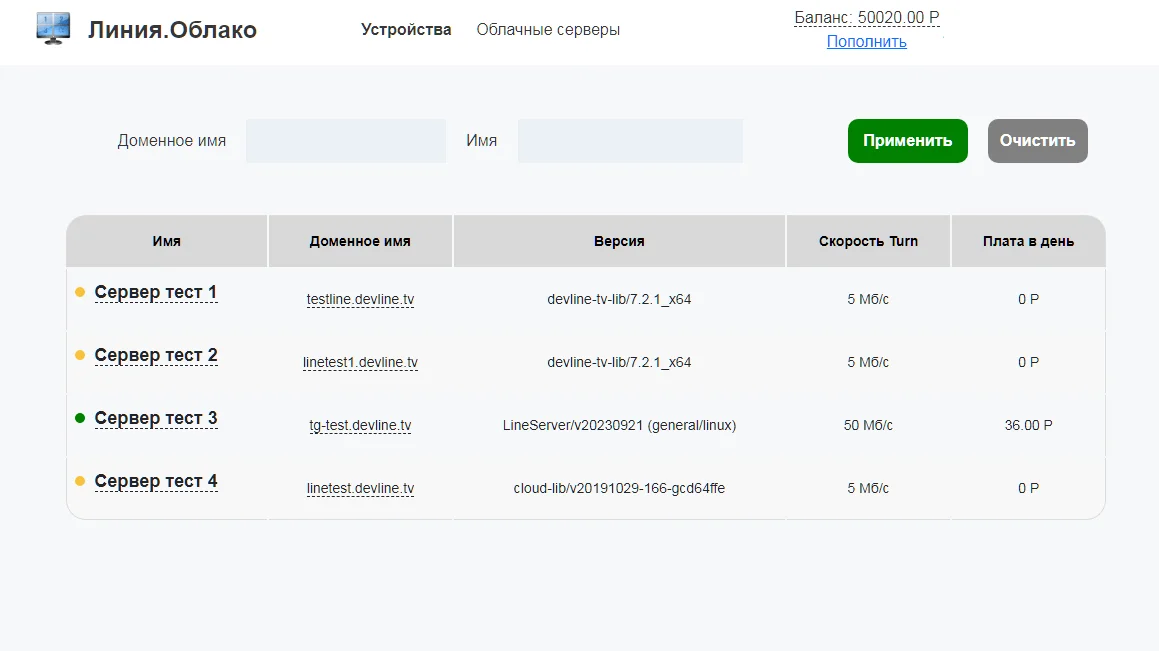Click the Линия.Облако monitor logo icon
1159x651 pixels.
point(53,29)
